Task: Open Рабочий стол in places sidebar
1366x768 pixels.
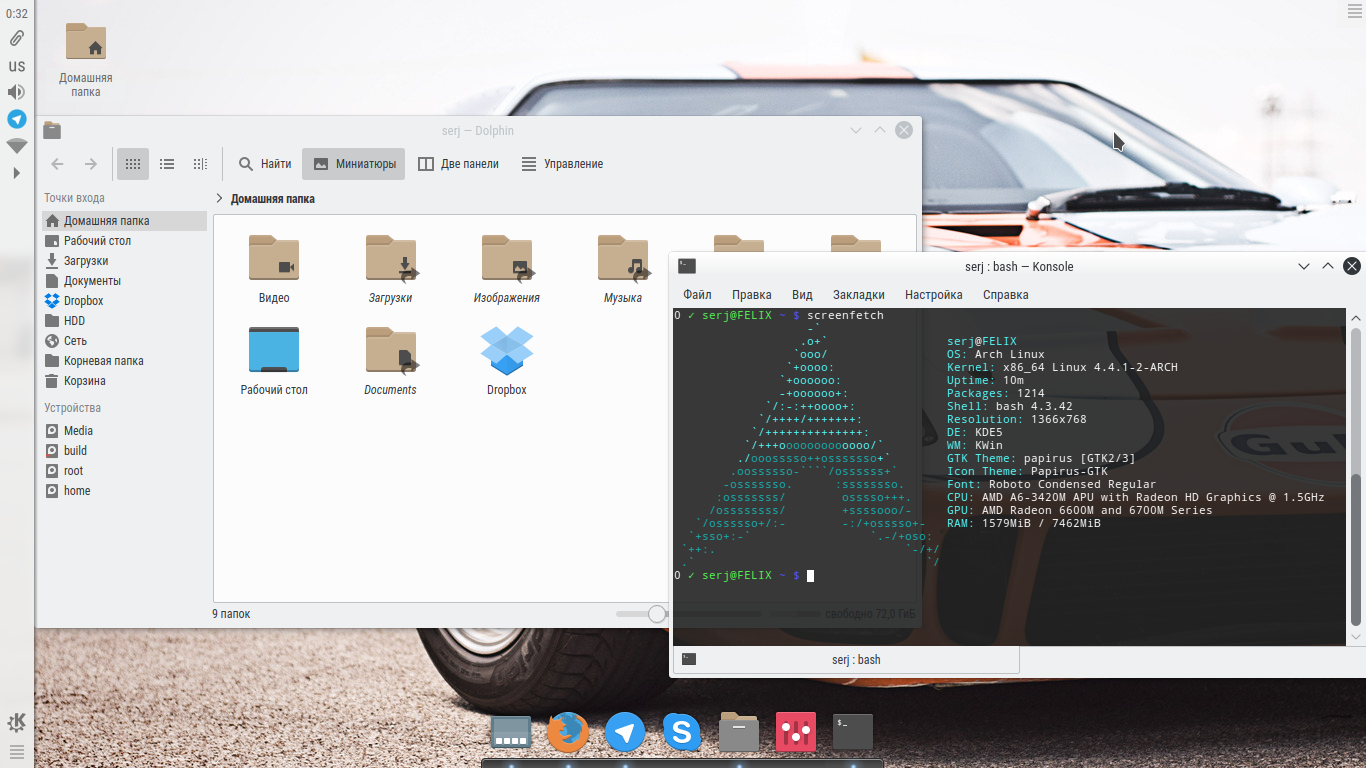Action: pyautogui.click(x=124, y=241)
